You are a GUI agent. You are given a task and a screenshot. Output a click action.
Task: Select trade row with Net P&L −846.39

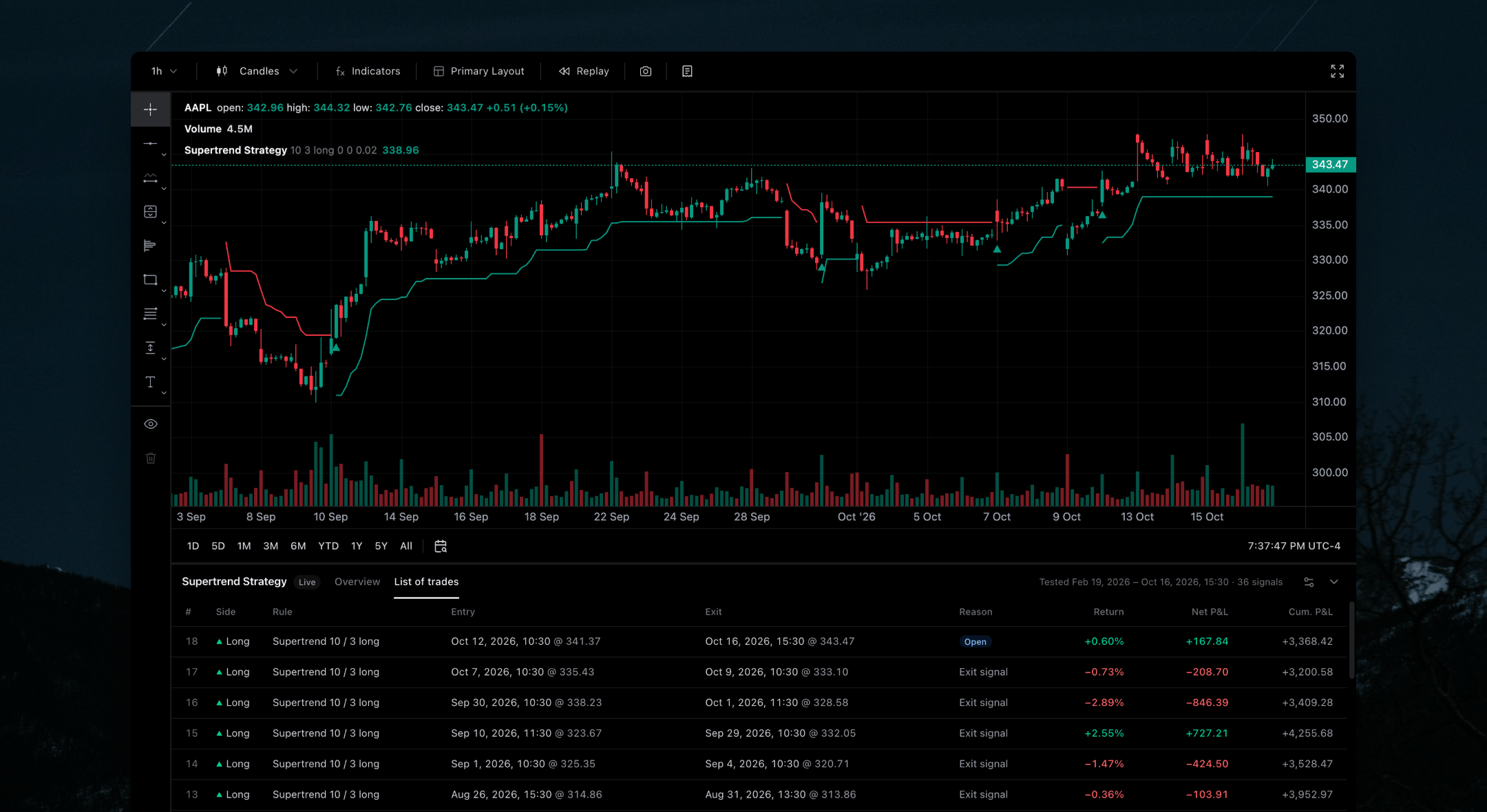759,703
